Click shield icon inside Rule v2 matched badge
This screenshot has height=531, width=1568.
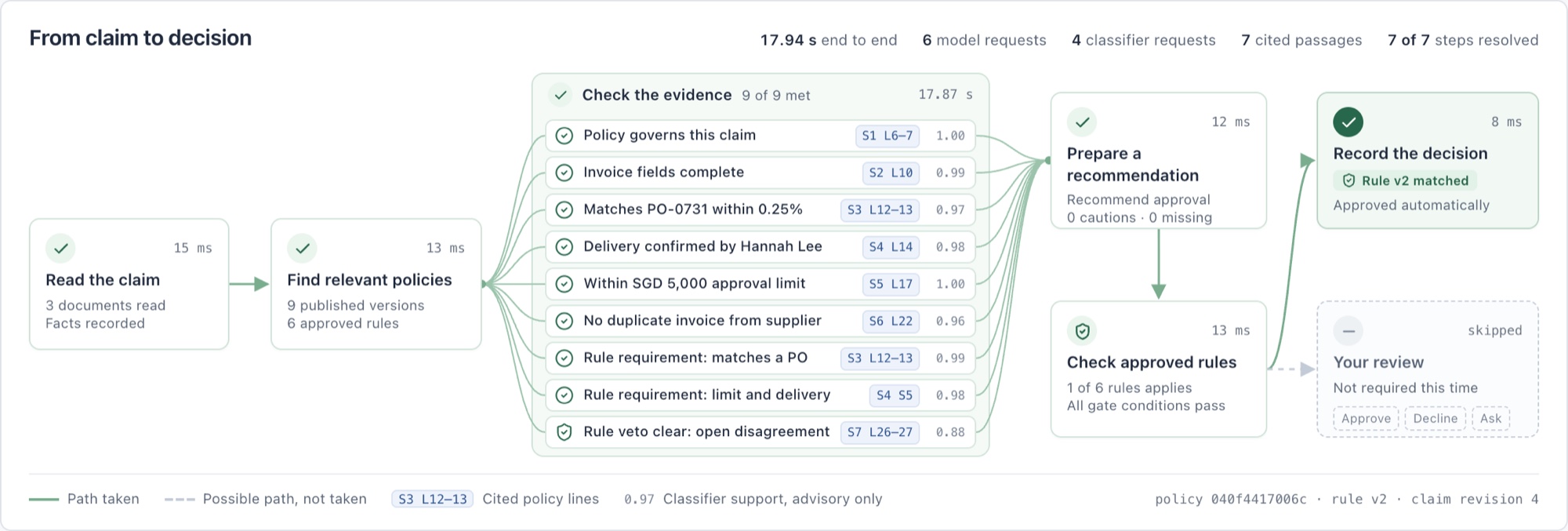pos(1348,180)
